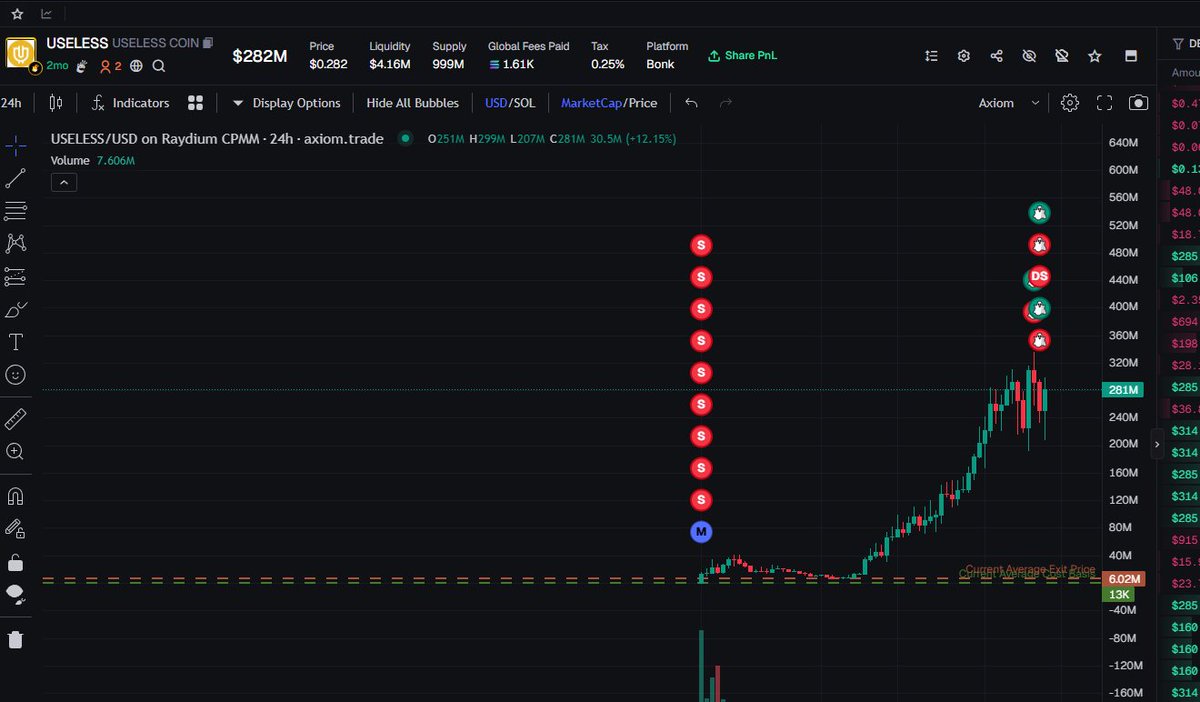Toggle the crossed-out chef hat icon
Viewport: 1200px width, 702px height.
click(x=1062, y=56)
